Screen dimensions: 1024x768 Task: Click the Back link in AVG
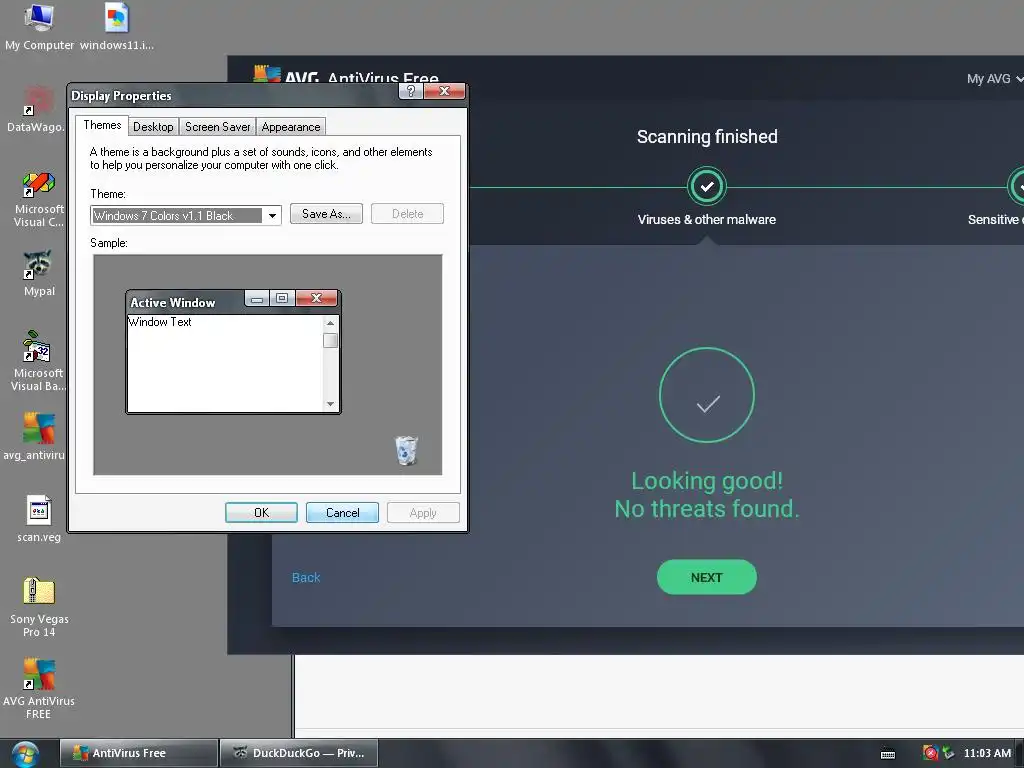point(306,577)
